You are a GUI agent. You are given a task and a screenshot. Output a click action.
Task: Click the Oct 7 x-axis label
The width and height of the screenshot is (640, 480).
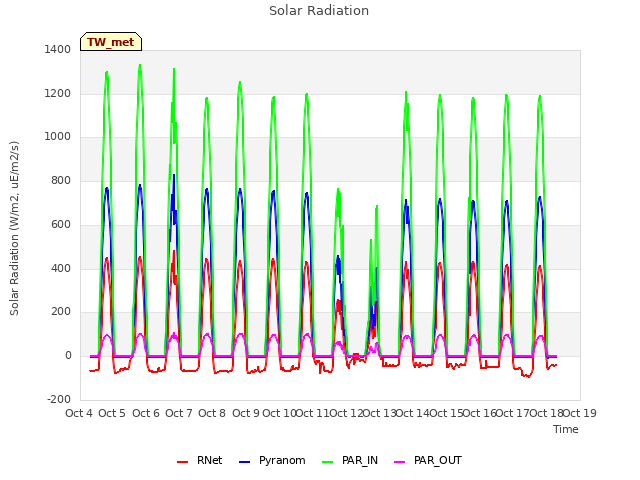coord(179,413)
